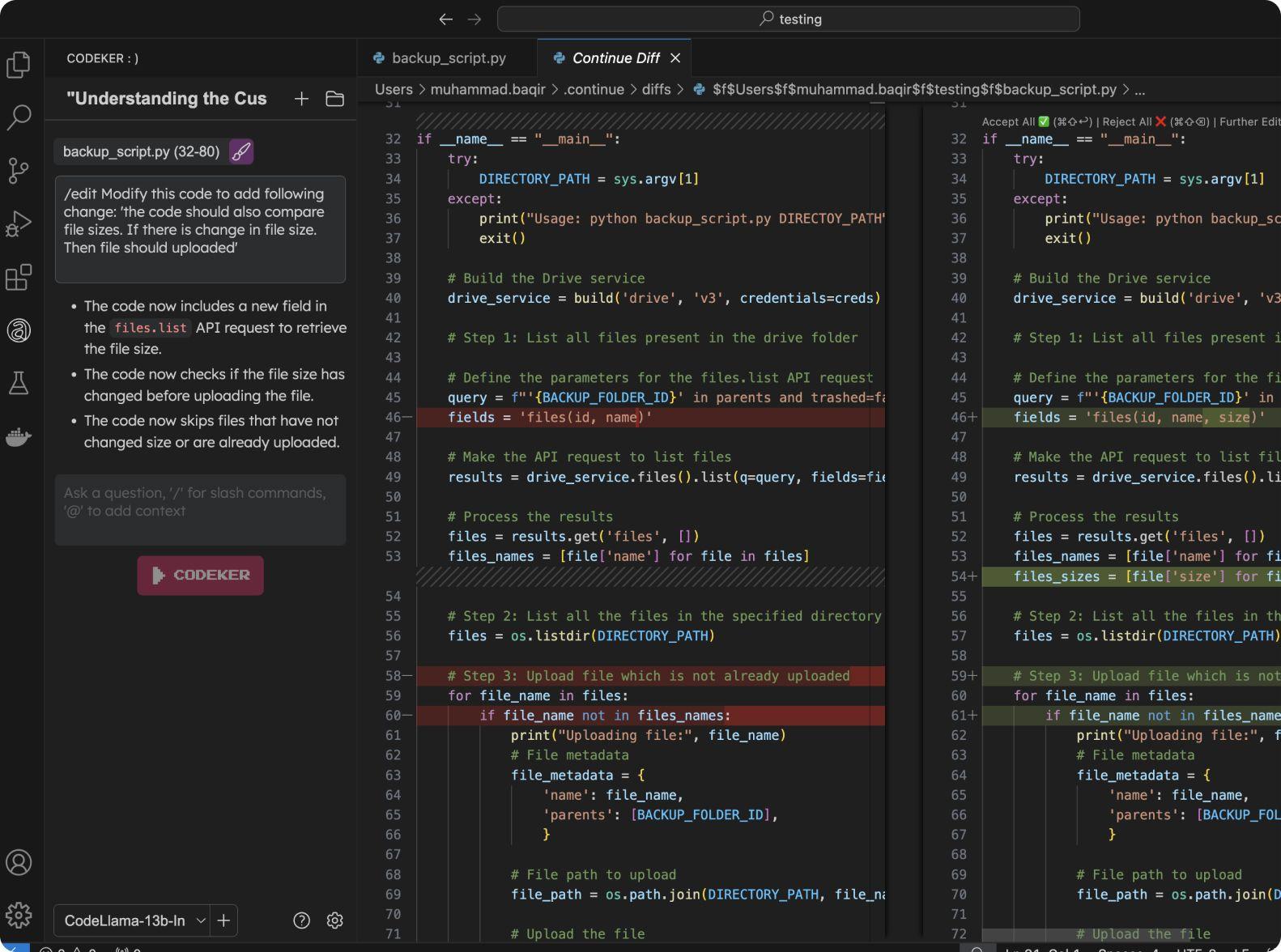Image resolution: width=1281 pixels, height=952 pixels.
Task: Click the paintbrush icon beside backup_script.py (32-80)
Action: 241,151
